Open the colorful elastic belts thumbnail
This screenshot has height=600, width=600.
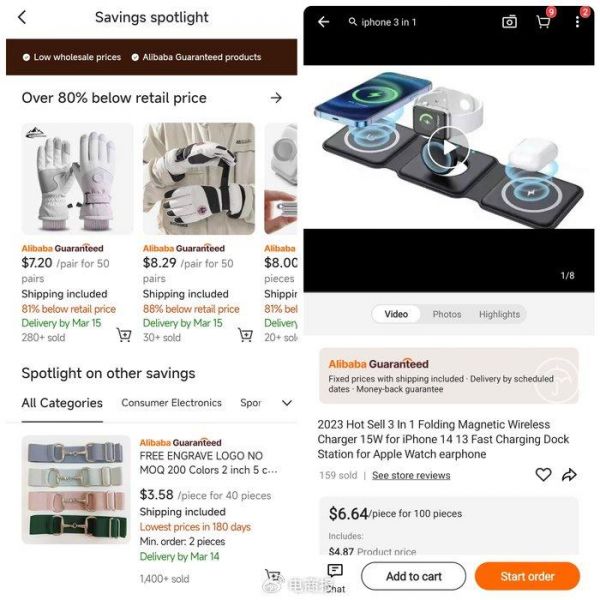click(76, 489)
